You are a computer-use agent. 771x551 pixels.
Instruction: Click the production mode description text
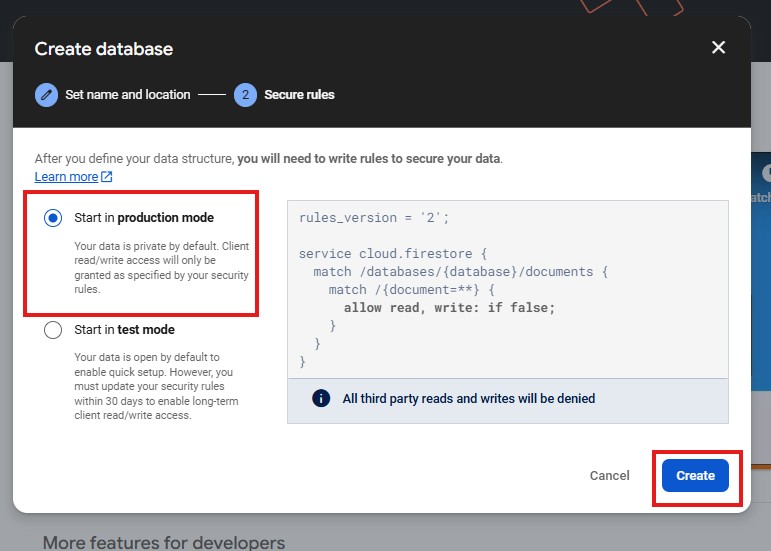click(161, 268)
